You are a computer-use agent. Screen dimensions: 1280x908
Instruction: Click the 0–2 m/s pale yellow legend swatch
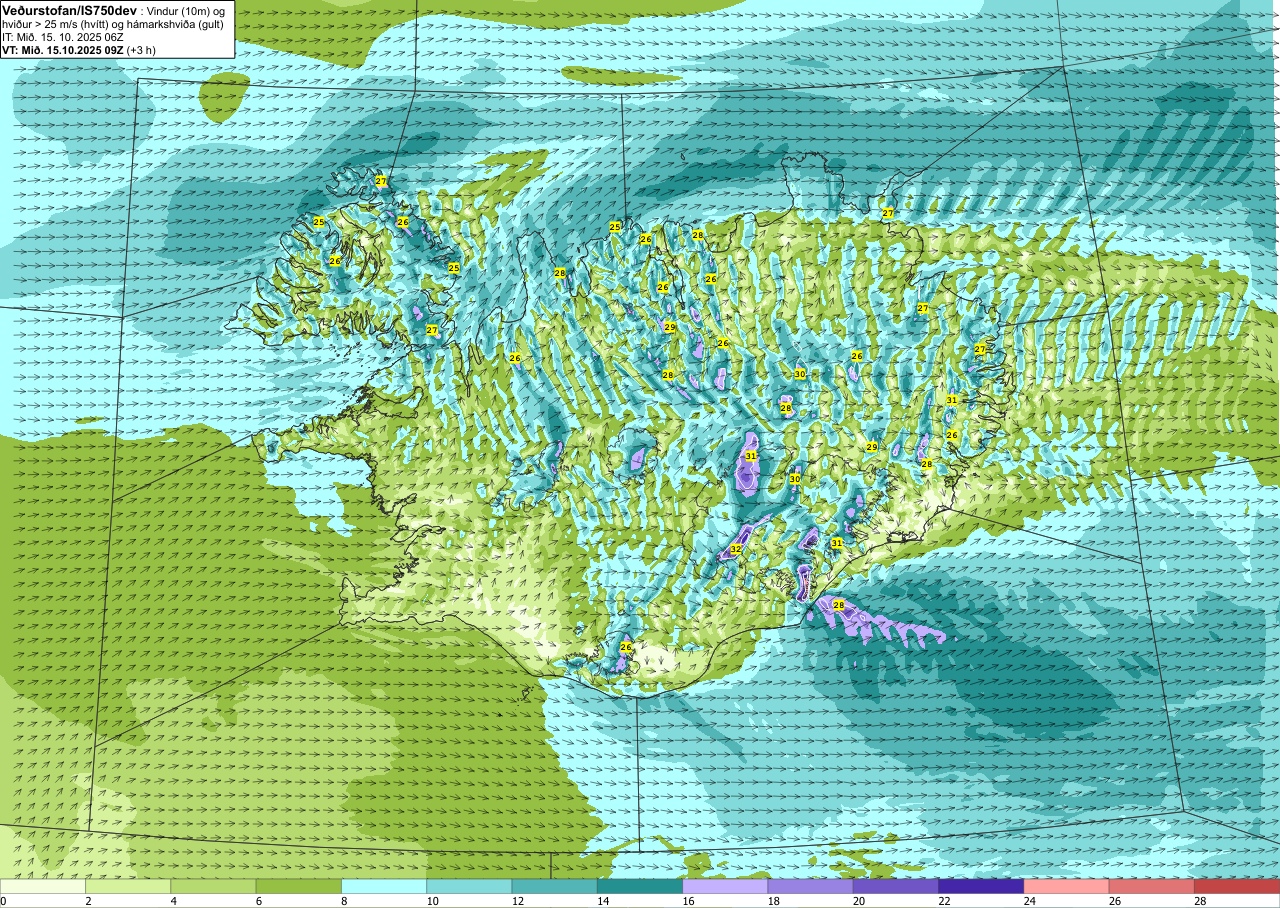coord(43,886)
